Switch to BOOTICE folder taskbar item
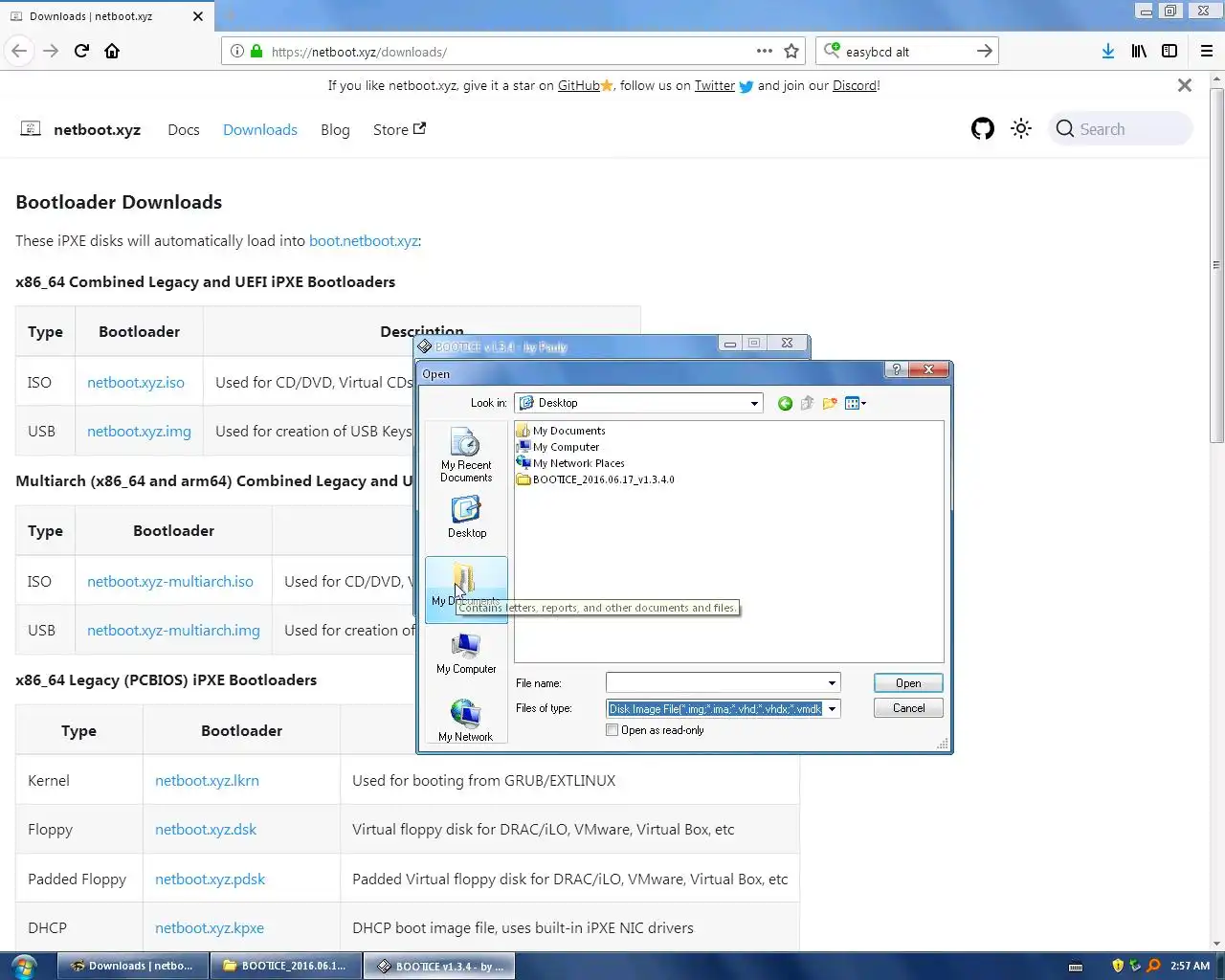1225x980 pixels. tap(285, 966)
